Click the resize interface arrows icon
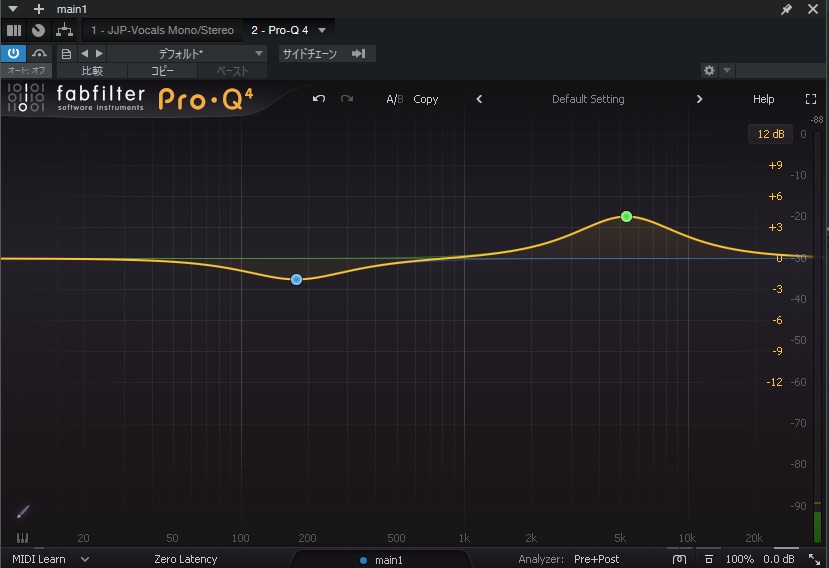The height and width of the screenshot is (568, 829). pyautogui.click(x=814, y=559)
